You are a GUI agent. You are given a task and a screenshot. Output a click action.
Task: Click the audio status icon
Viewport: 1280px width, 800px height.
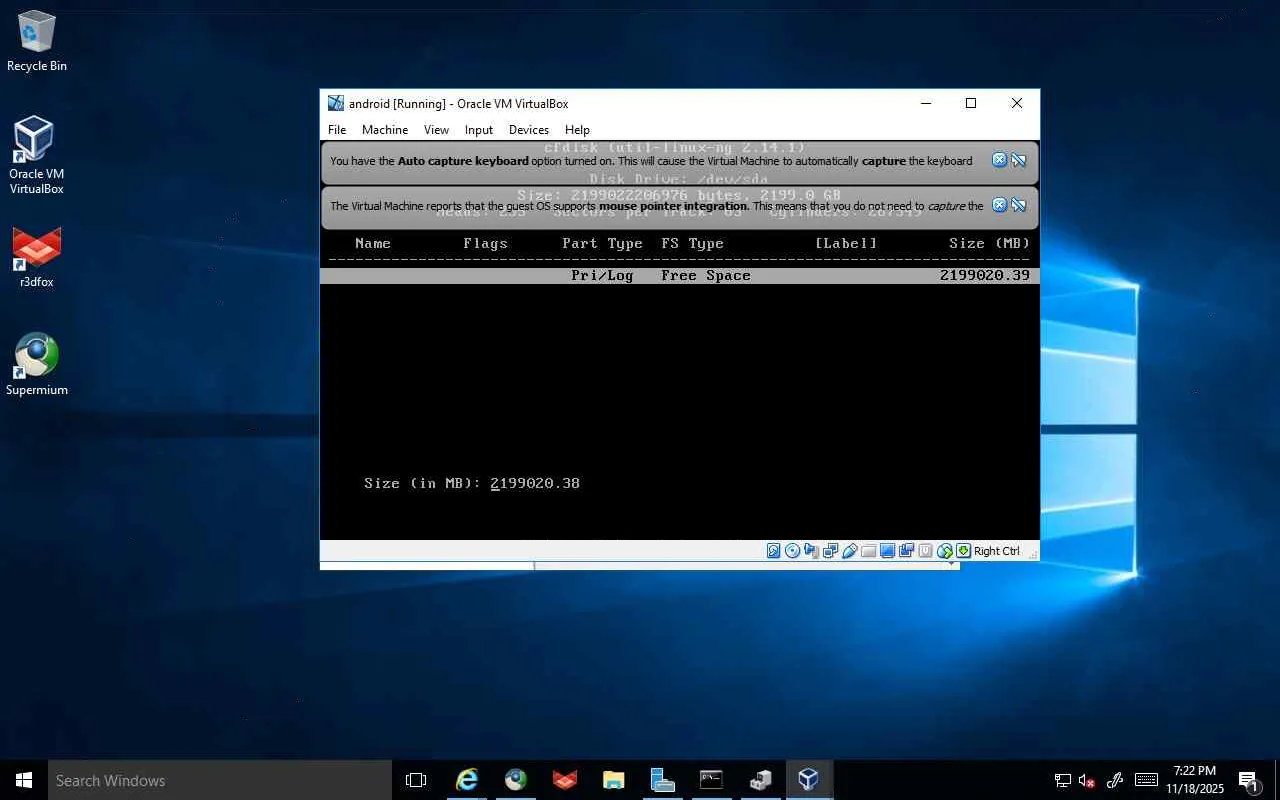click(x=812, y=551)
